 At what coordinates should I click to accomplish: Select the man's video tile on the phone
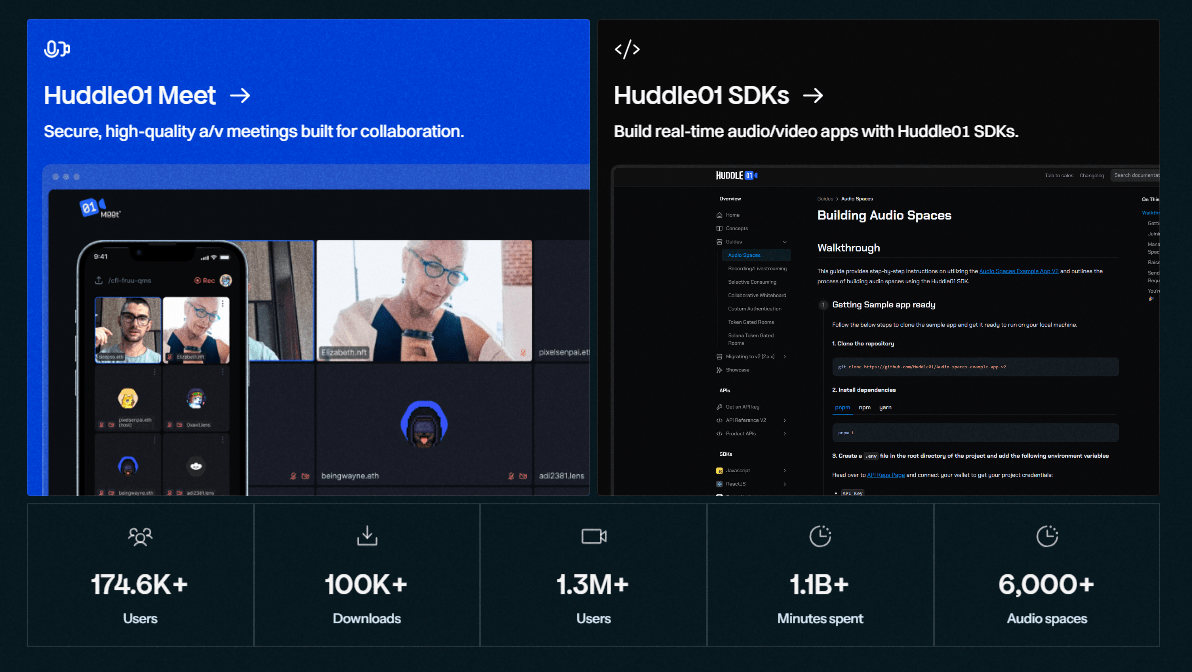128,330
